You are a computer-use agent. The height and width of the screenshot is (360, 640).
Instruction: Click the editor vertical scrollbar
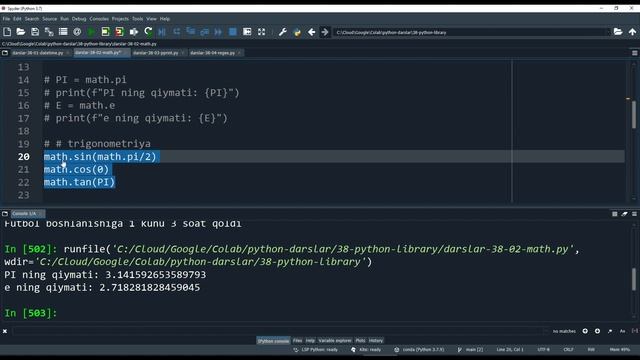(633, 114)
